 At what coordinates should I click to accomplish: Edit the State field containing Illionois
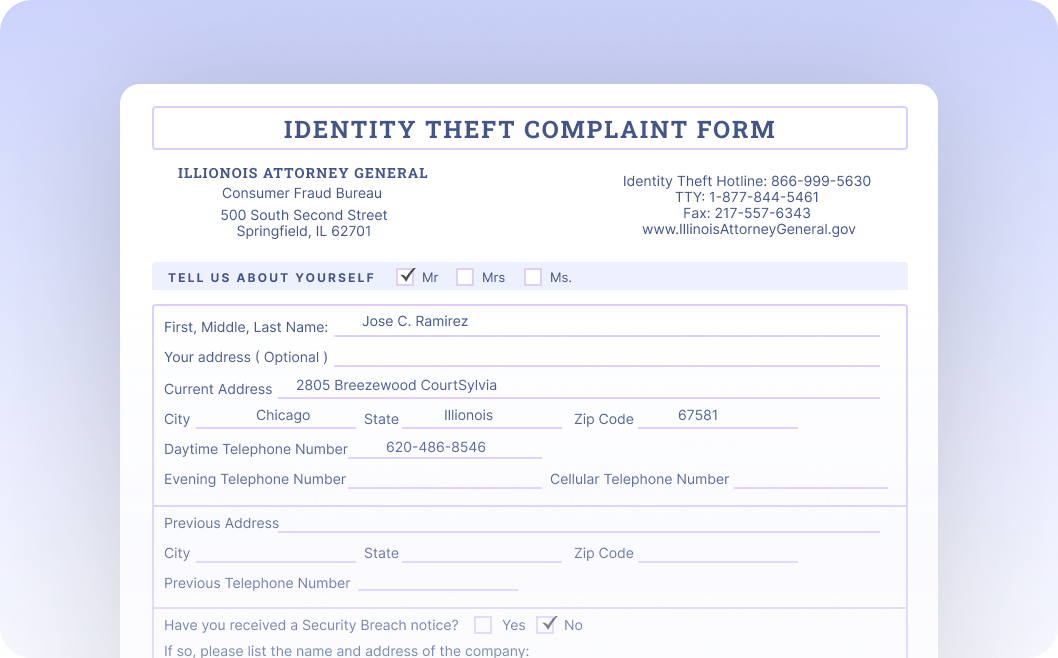click(x=482, y=417)
